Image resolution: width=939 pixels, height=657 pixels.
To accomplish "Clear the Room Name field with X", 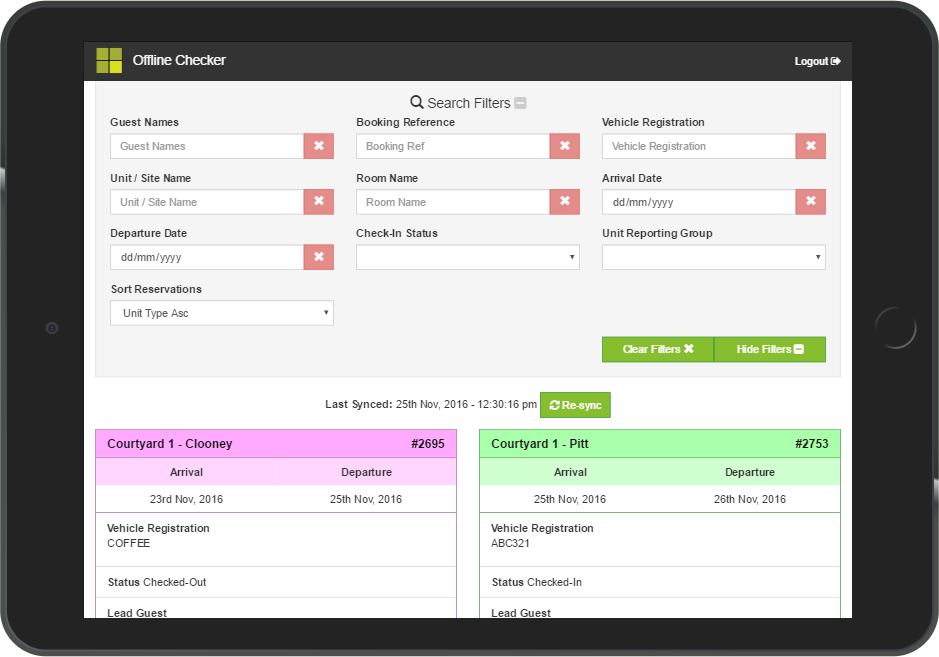I will [x=564, y=202].
